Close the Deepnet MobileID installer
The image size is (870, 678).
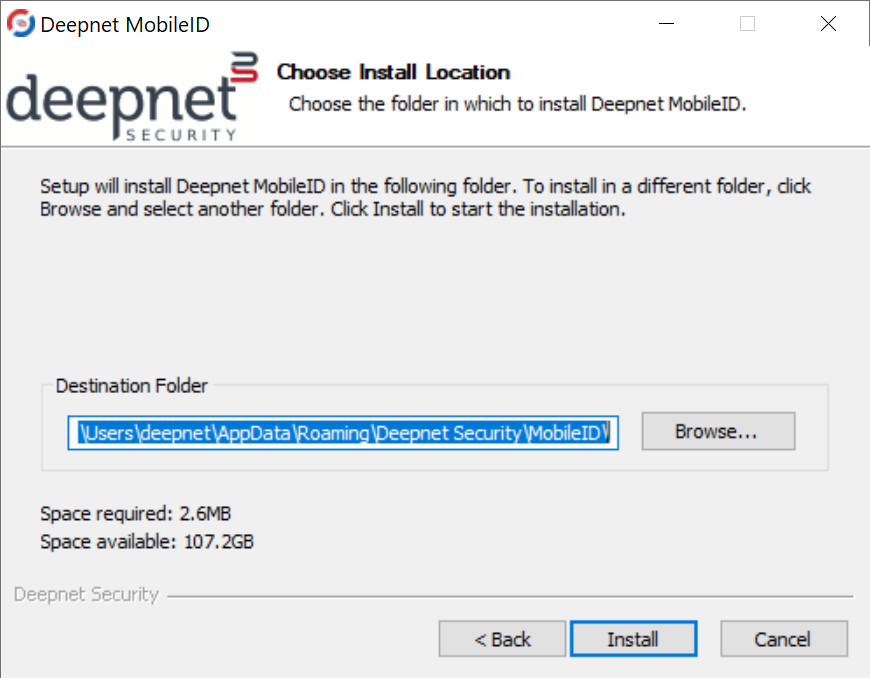828,24
